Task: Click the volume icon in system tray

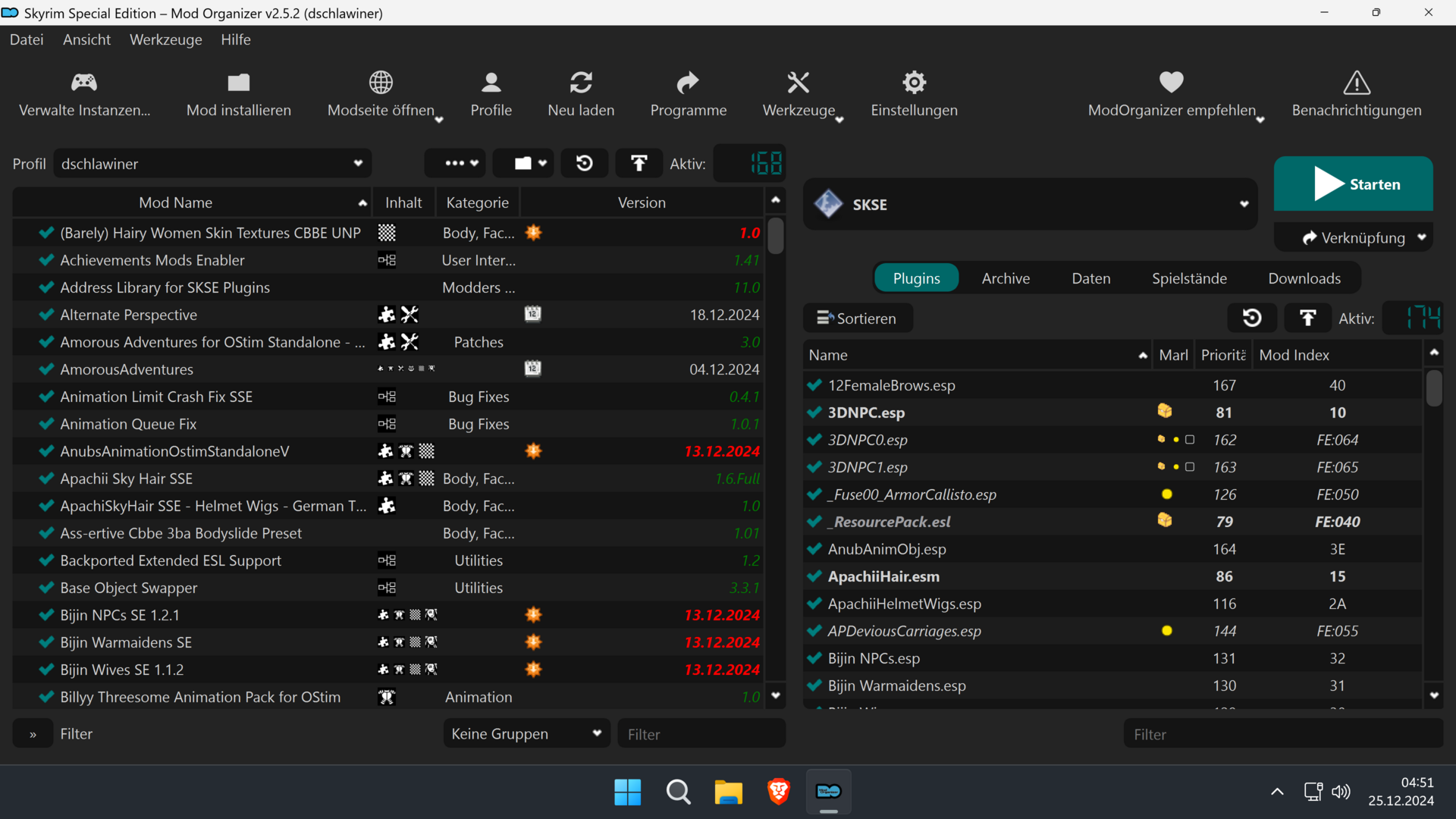Action: [1341, 792]
